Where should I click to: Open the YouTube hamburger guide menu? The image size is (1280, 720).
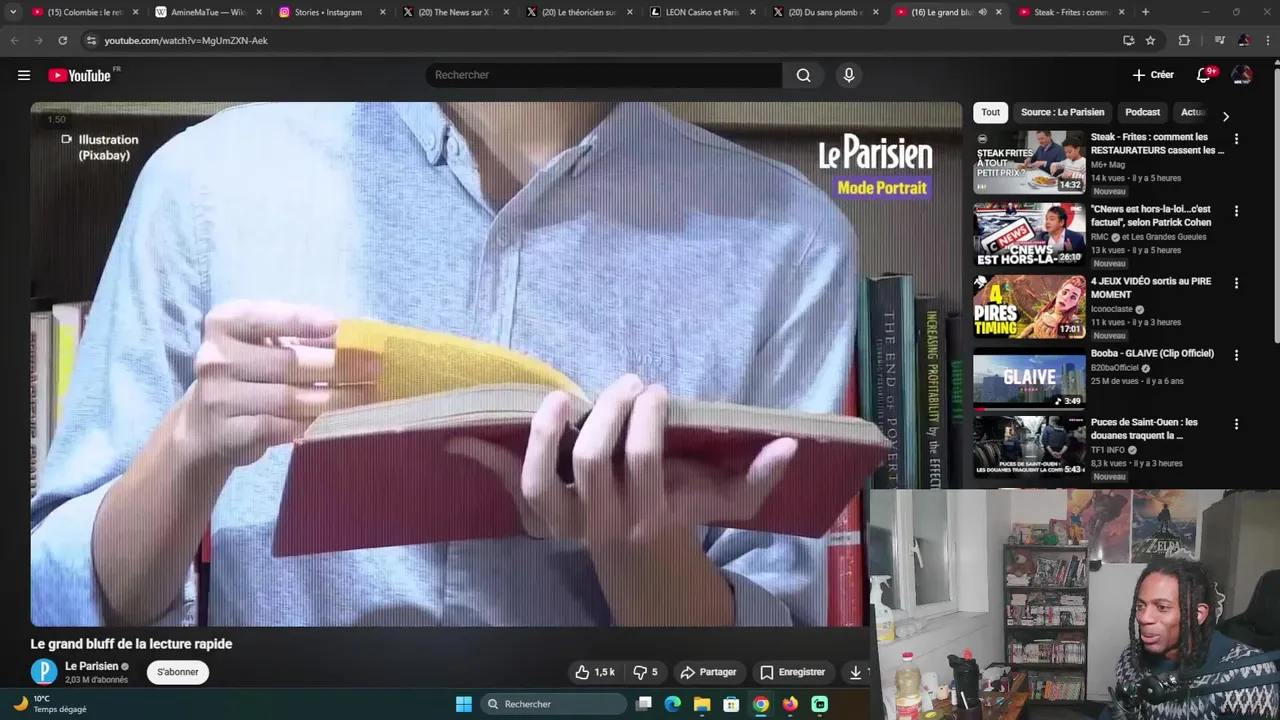pos(24,75)
